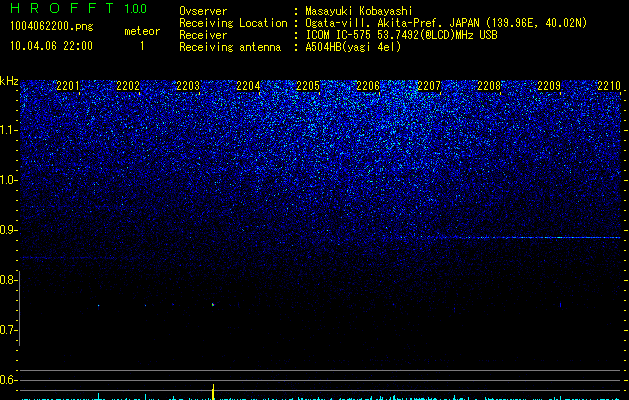Click the Receiving antenna label
Viewport: 629px width, 400px height.
coord(230,47)
